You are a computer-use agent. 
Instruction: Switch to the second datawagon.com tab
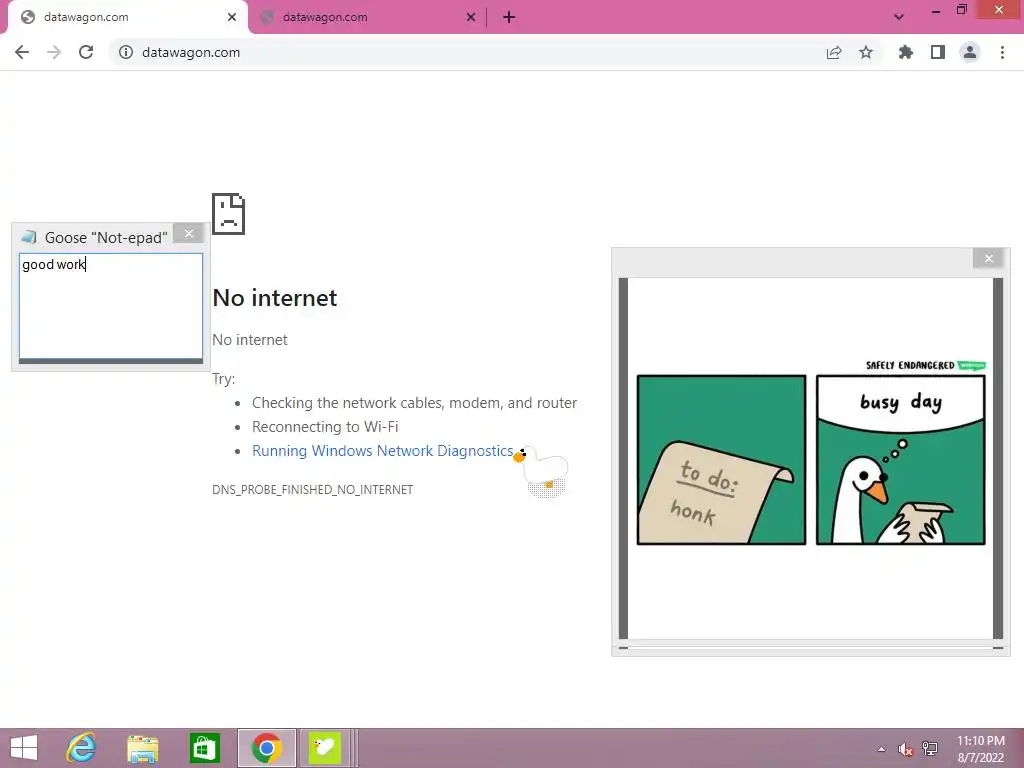tap(368, 17)
